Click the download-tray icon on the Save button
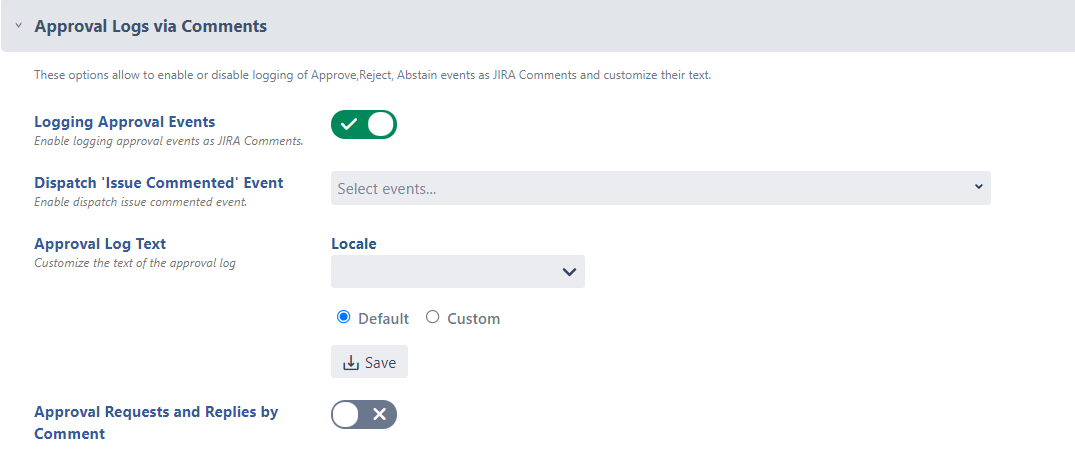Viewport: 1075px width, 460px height. 350,363
